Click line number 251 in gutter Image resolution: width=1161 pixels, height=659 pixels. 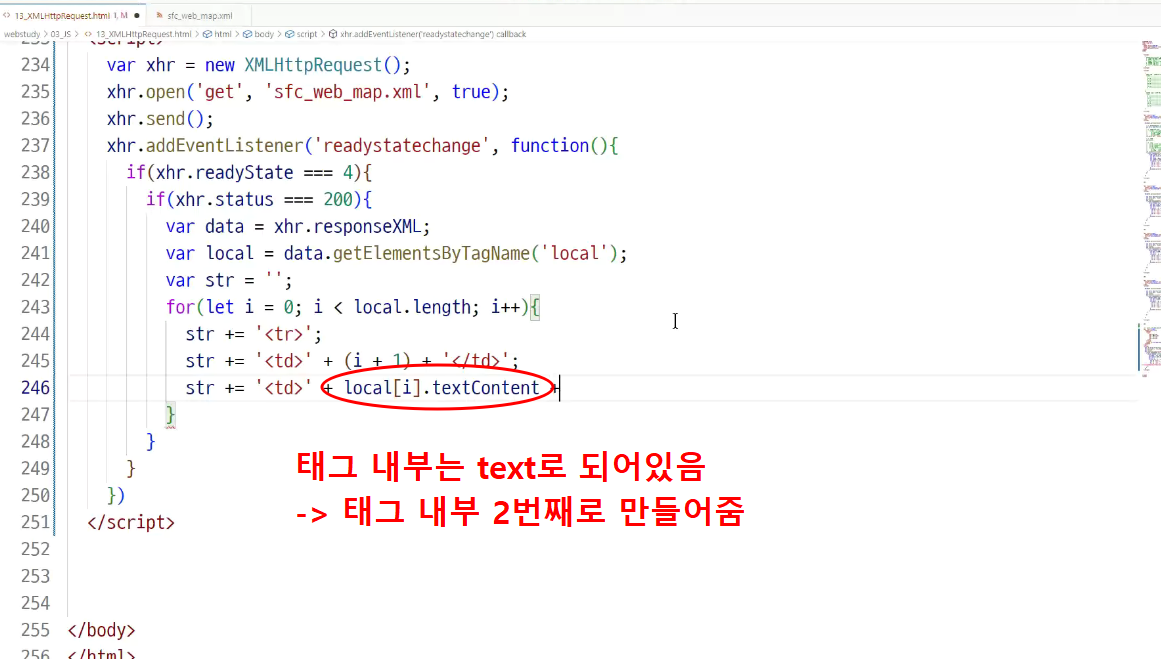pyautogui.click(x=36, y=523)
